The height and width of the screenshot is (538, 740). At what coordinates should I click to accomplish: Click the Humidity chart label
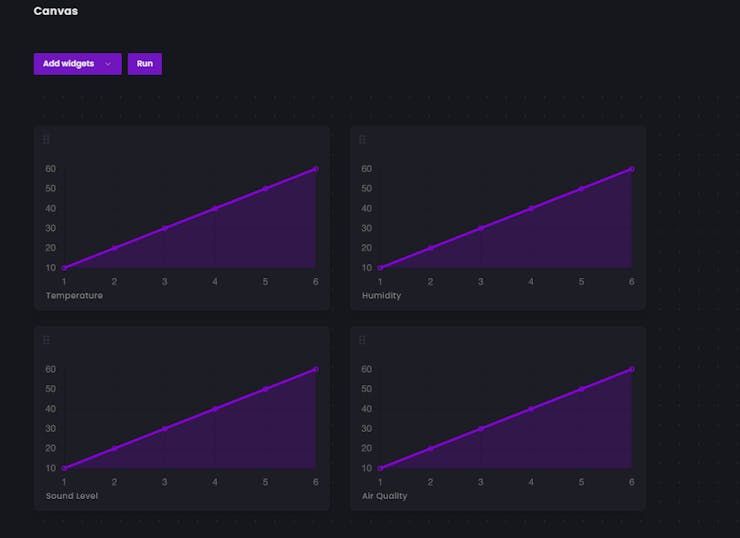point(381,295)
